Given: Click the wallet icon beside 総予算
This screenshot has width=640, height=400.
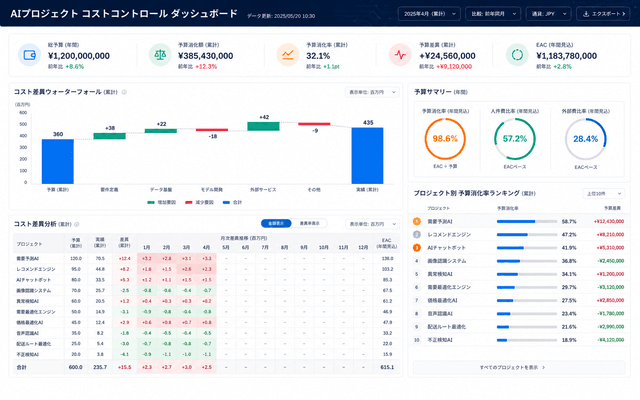Looking at the screenshot, I should pos(29,55).
